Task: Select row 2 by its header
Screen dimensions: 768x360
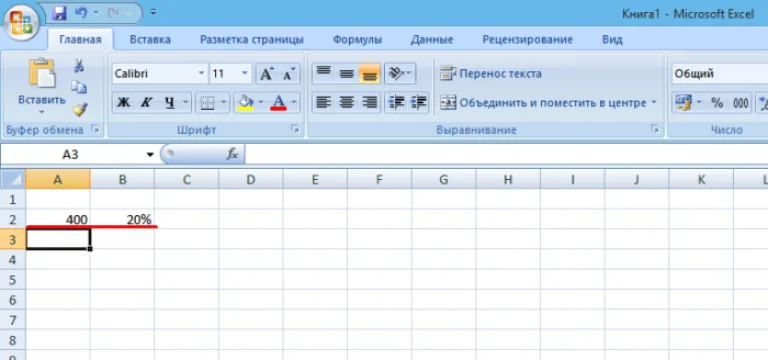Action: pyautogui.click(x=13, y=219)
